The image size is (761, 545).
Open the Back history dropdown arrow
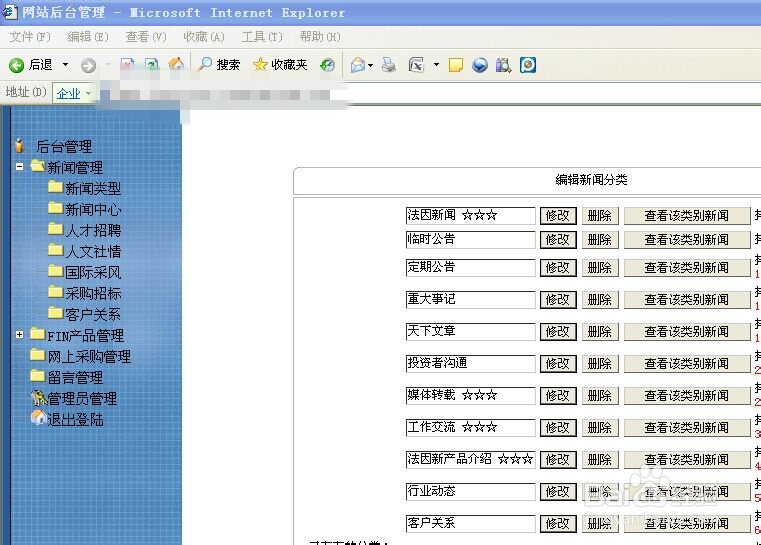[x=65, y=65]
